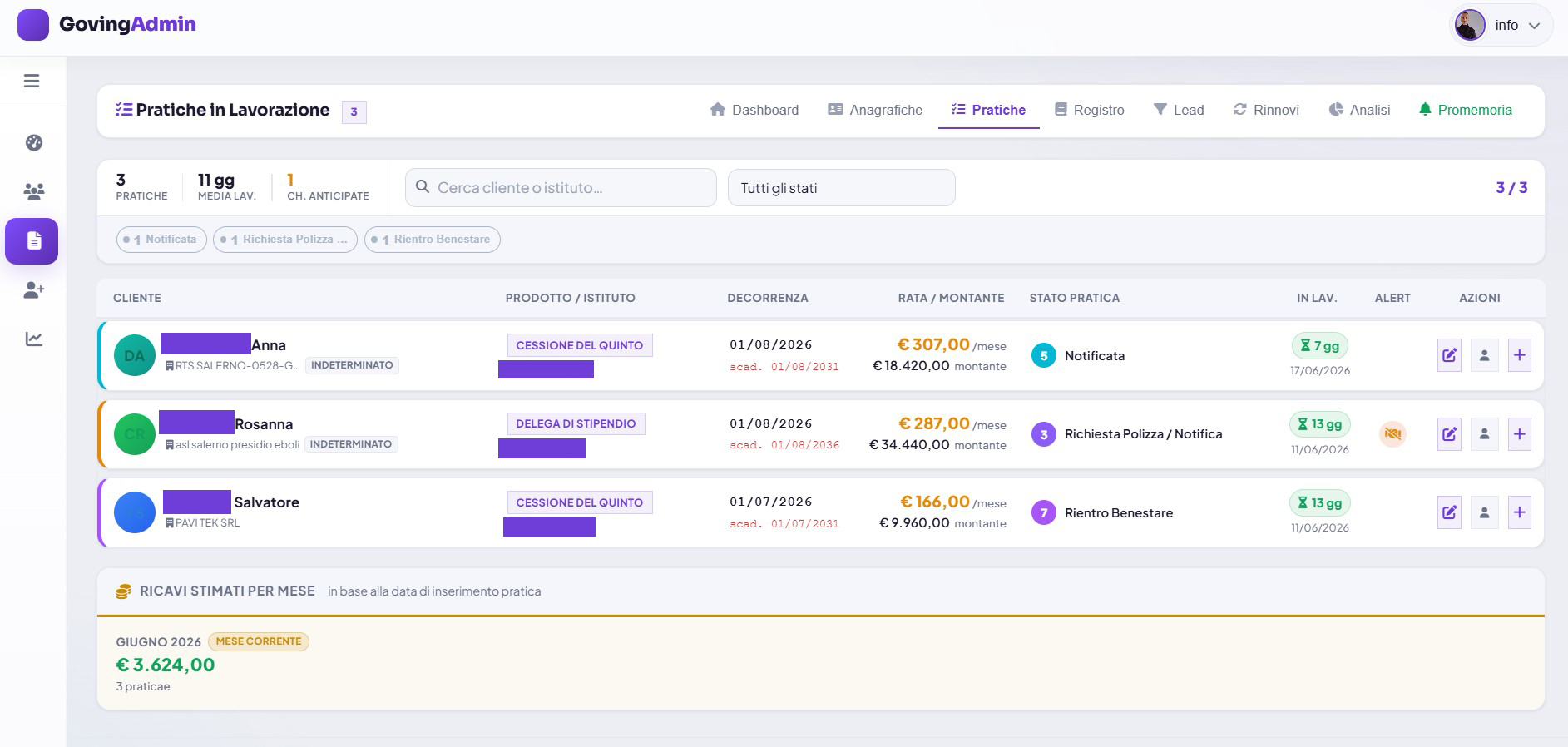
Task: Click the DA avatar for Anna
Action: click(135, 355)
